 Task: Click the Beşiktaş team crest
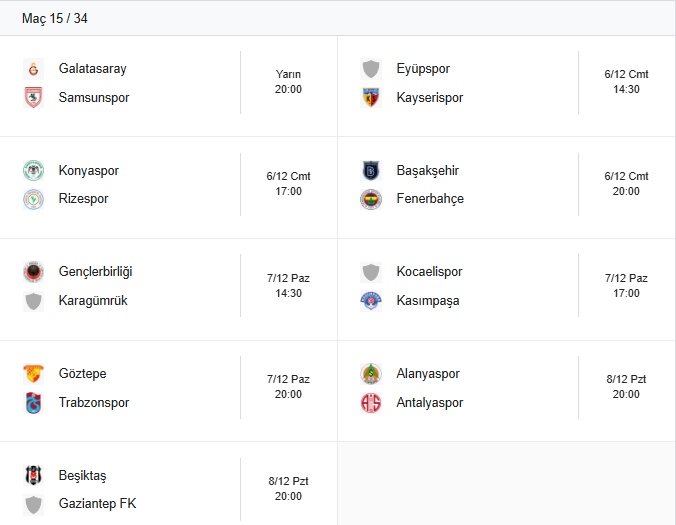[33, 476]
